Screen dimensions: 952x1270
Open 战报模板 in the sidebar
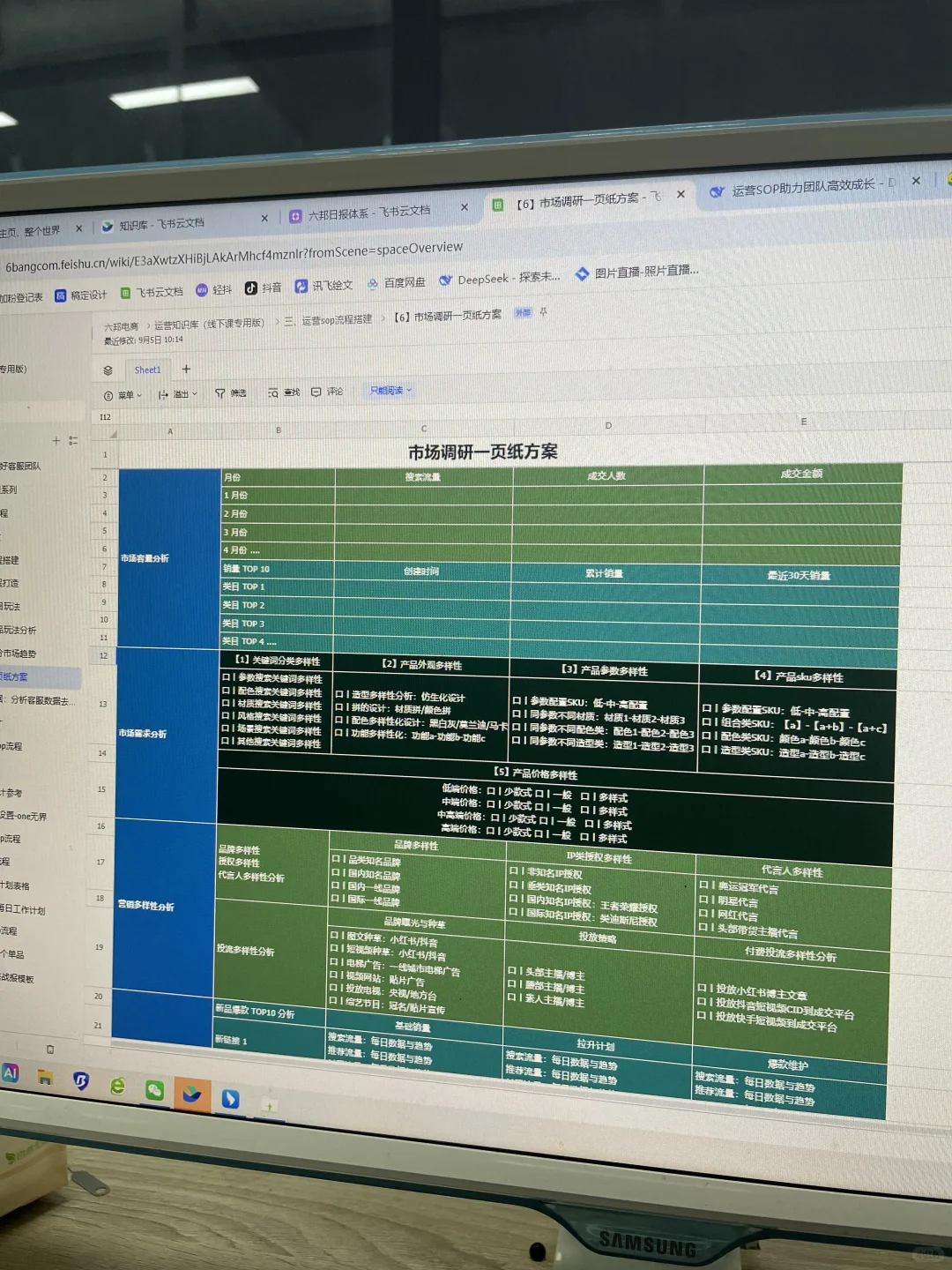[18, 978]
